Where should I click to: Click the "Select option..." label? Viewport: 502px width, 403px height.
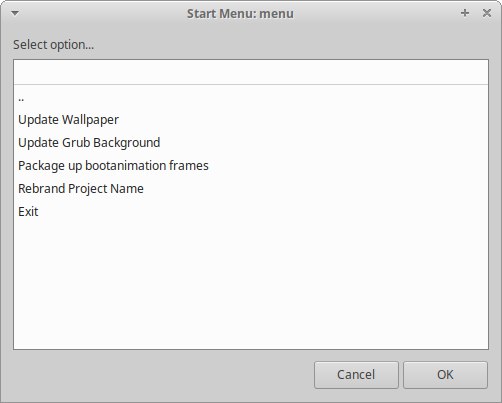(53, 45)
